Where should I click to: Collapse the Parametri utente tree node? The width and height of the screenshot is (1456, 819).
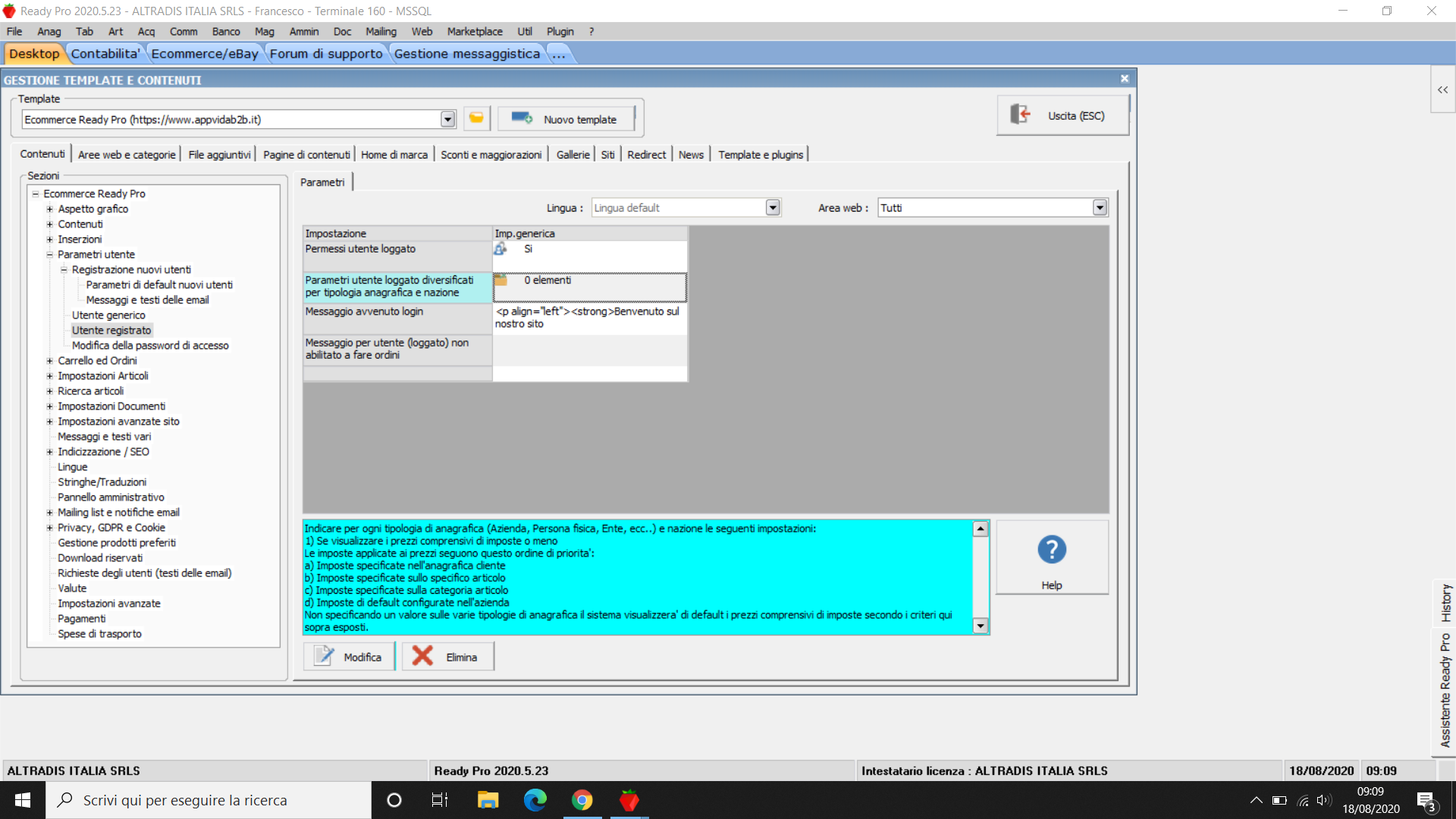coord(49,255)
